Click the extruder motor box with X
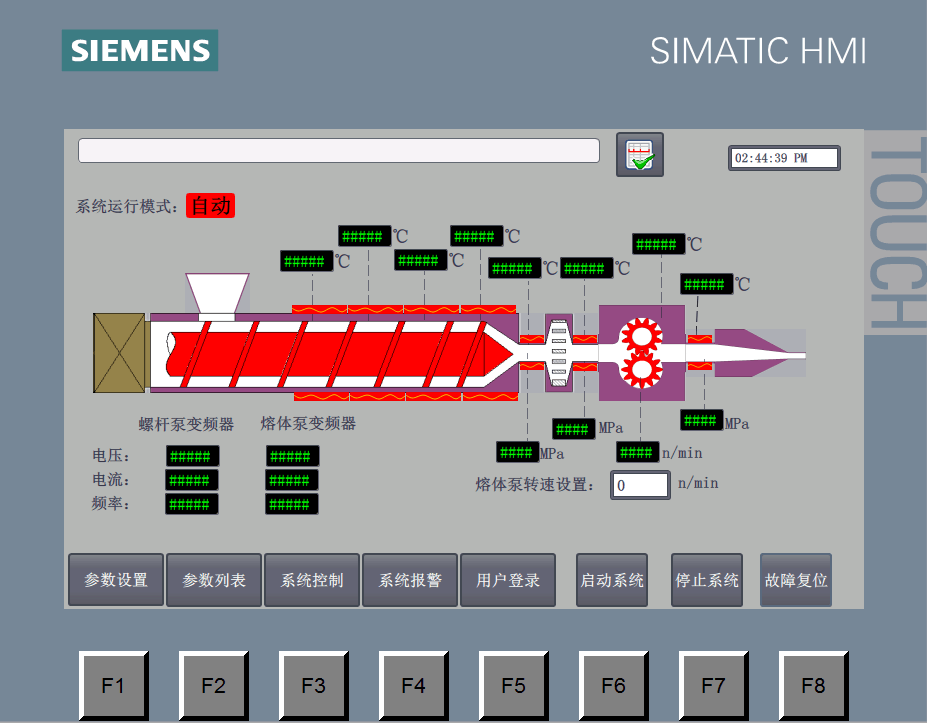Screen dimensions: 927x723 coord(120,352)
